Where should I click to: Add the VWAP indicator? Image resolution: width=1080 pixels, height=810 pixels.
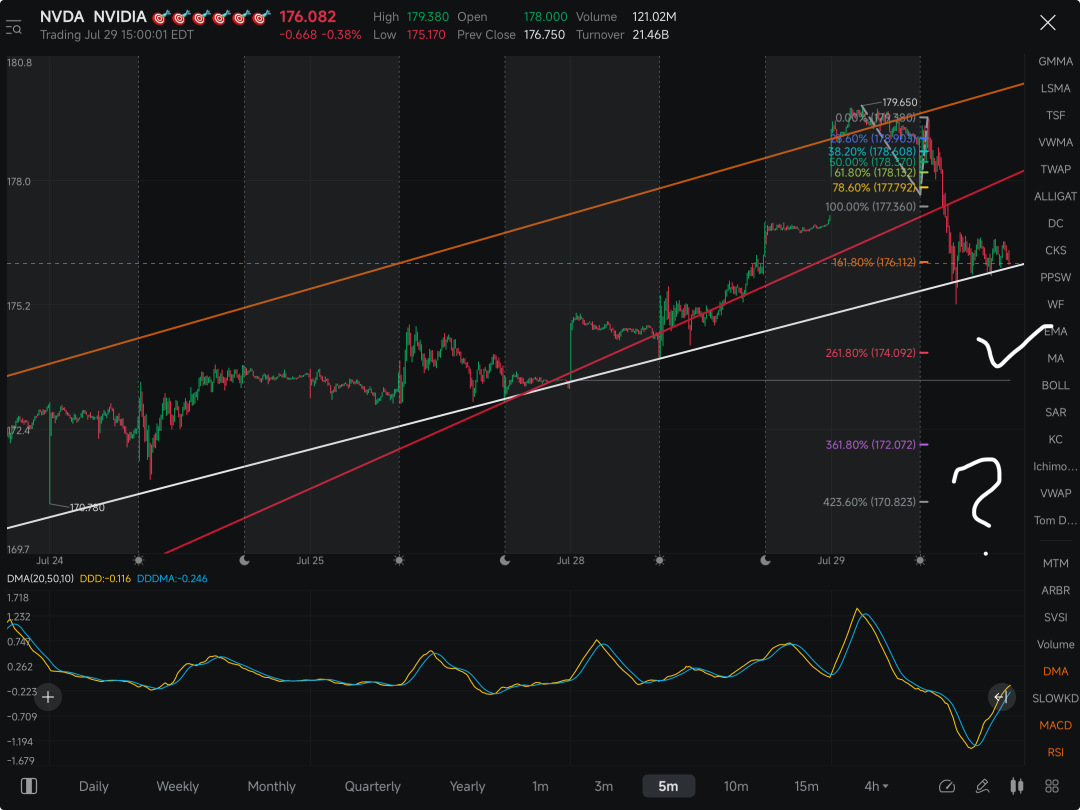coord(1055,493)
